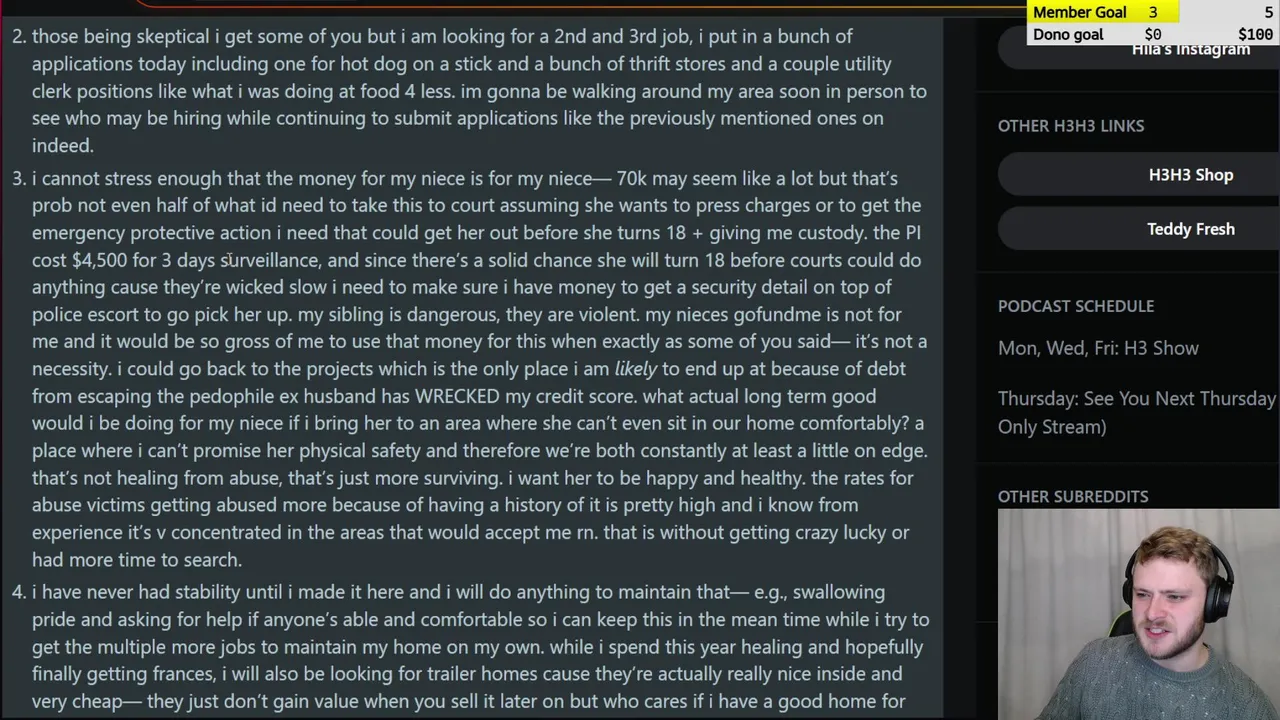Click the 'Thursday: See You Next Thursday' line
This screenshot has height=720, width=1280.
click(1136, 398)
